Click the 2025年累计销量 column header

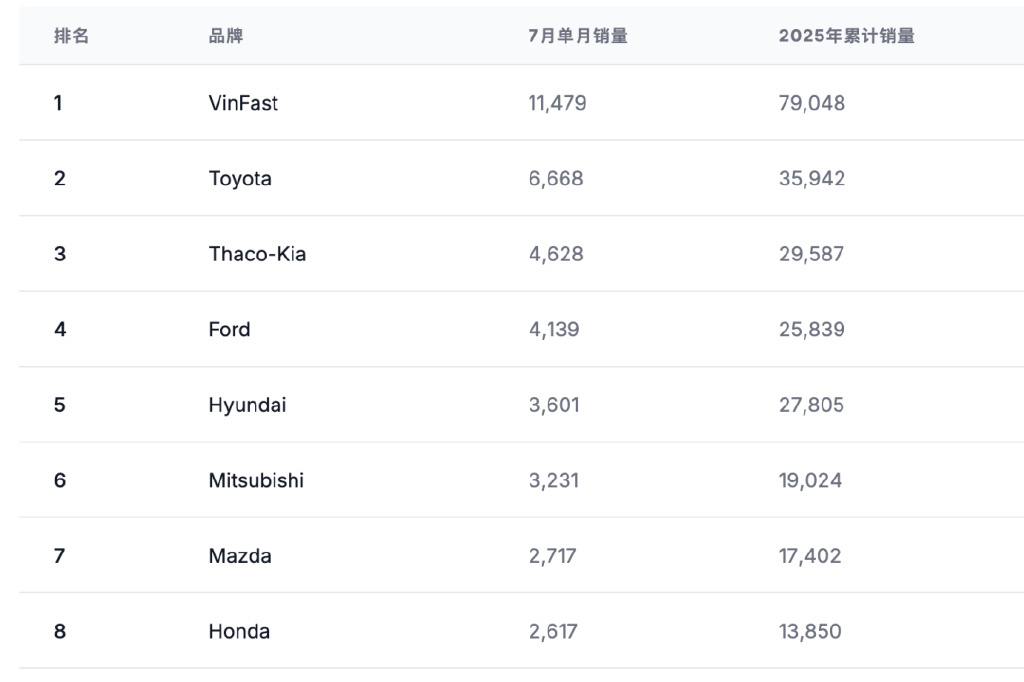pos(846,36)
